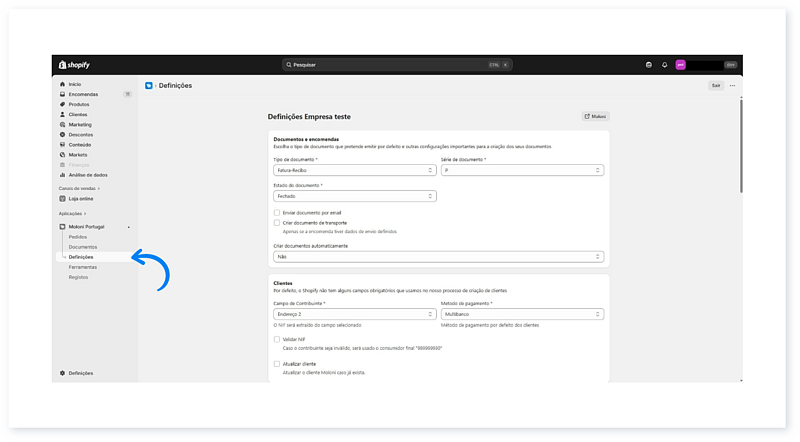Open Ferramentas in Moloni submenu

click(x=84, y=267)
